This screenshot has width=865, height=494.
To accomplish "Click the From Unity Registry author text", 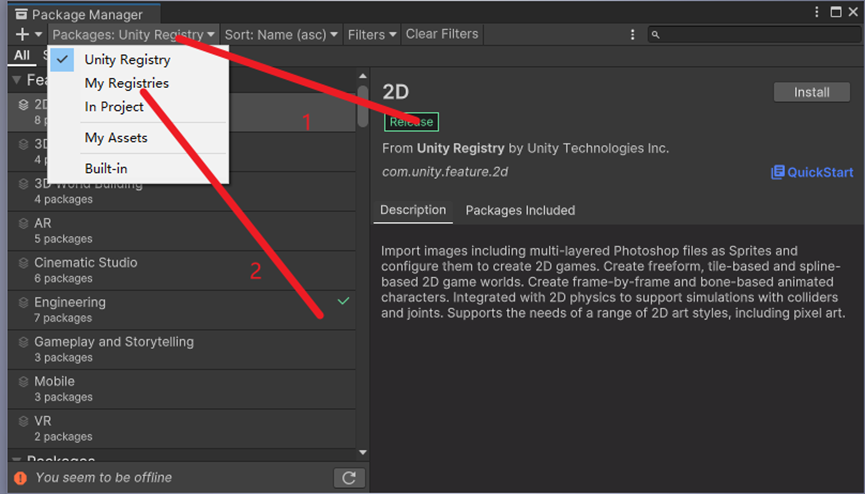I will (525, 148).
